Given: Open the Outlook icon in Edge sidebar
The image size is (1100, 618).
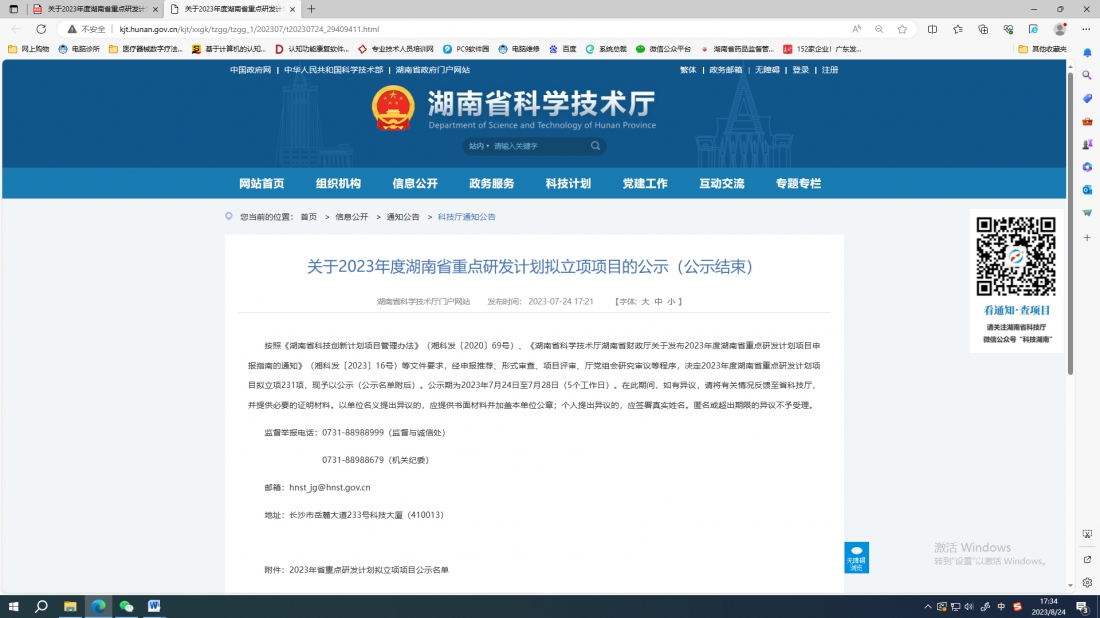Looking at the screenshot, I should 1087,189.
